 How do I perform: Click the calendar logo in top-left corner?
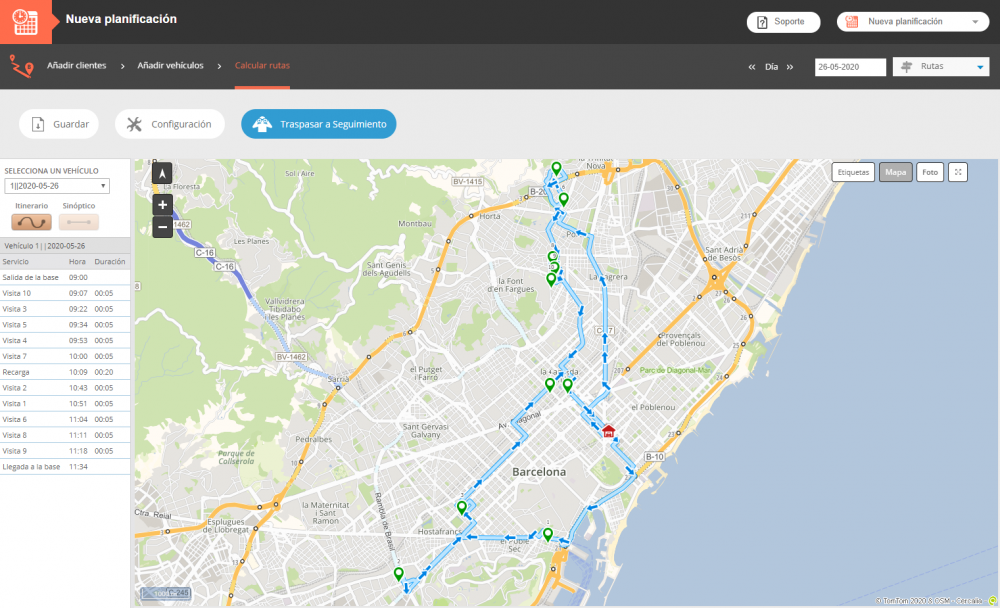26,21
